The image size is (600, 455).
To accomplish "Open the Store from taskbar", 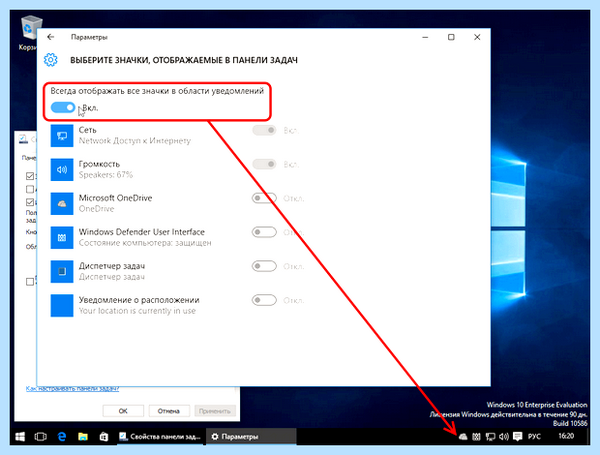I will tap(104, 437).
